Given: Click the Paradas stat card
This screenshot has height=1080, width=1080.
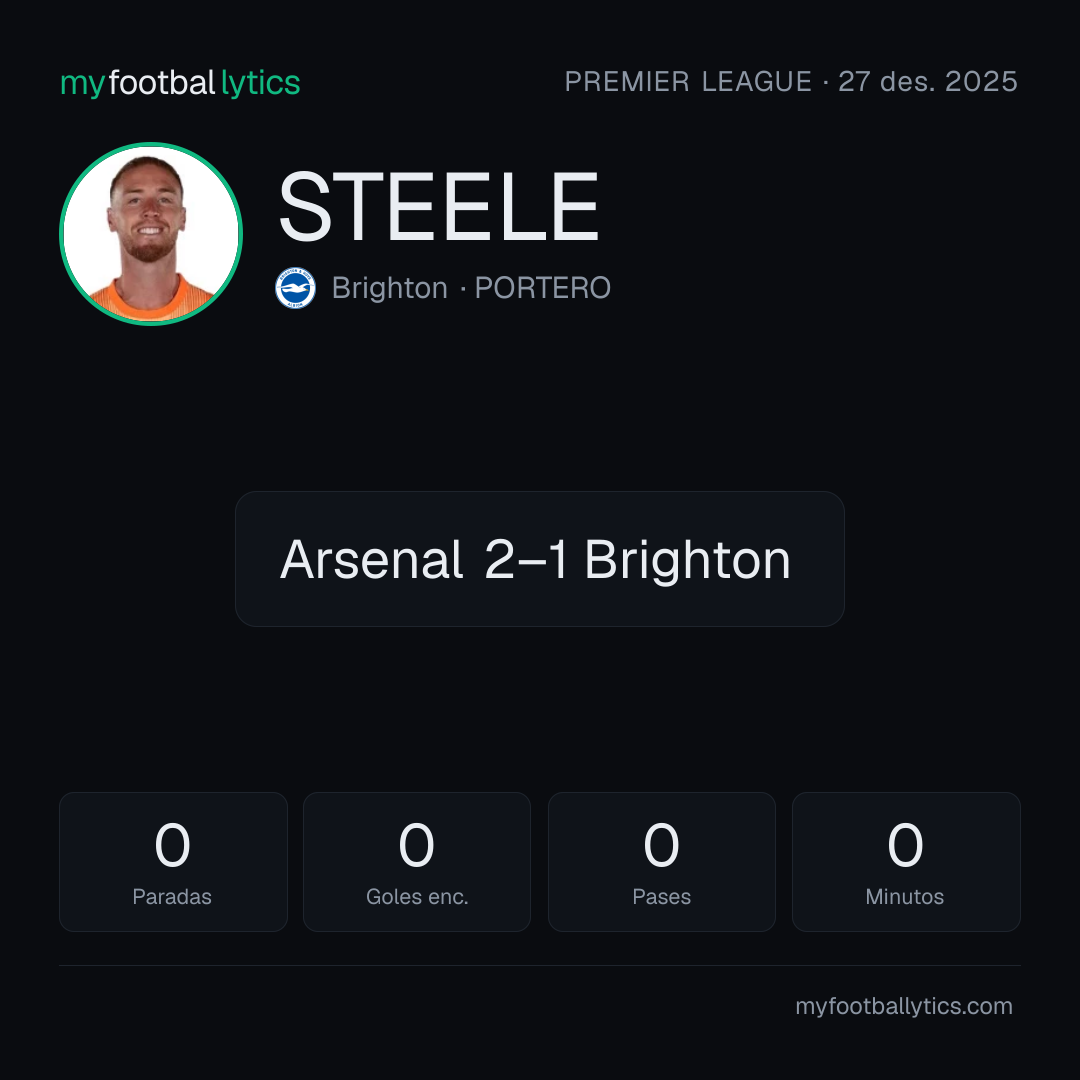Looking at the screenshot, I should pos(173,862).
